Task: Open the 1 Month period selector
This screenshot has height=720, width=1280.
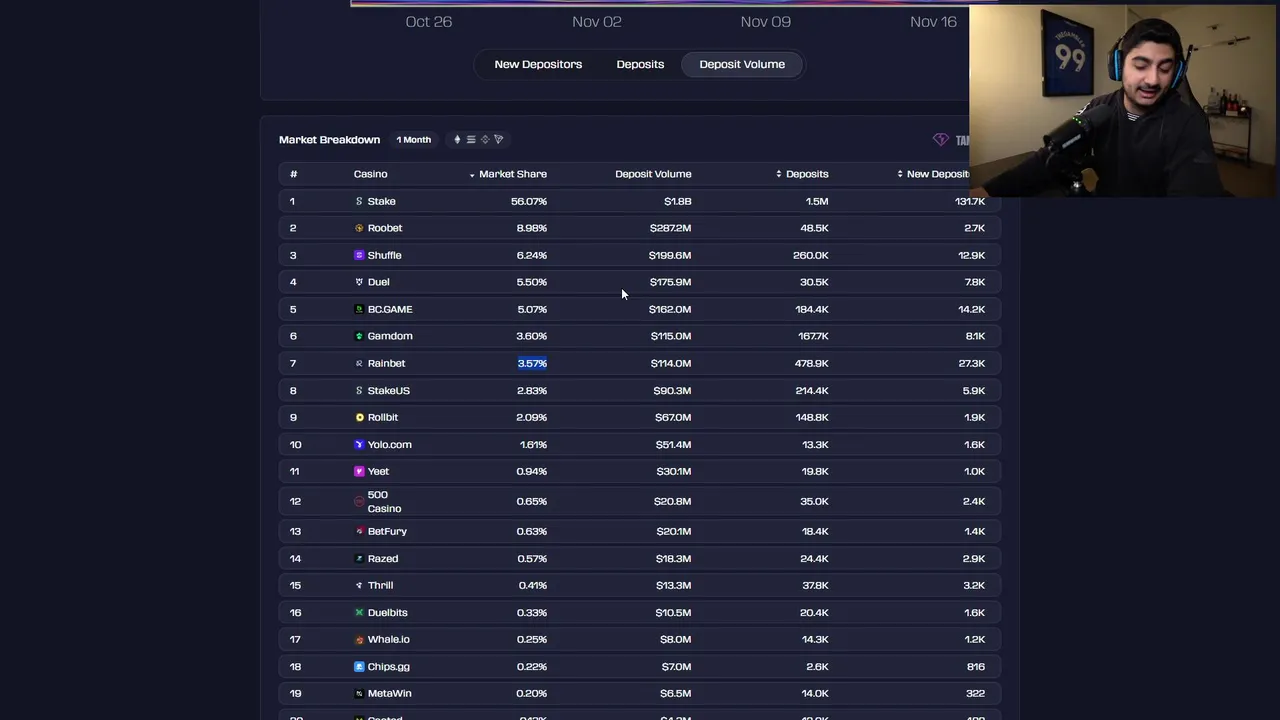Action: (x=413, y=140)
